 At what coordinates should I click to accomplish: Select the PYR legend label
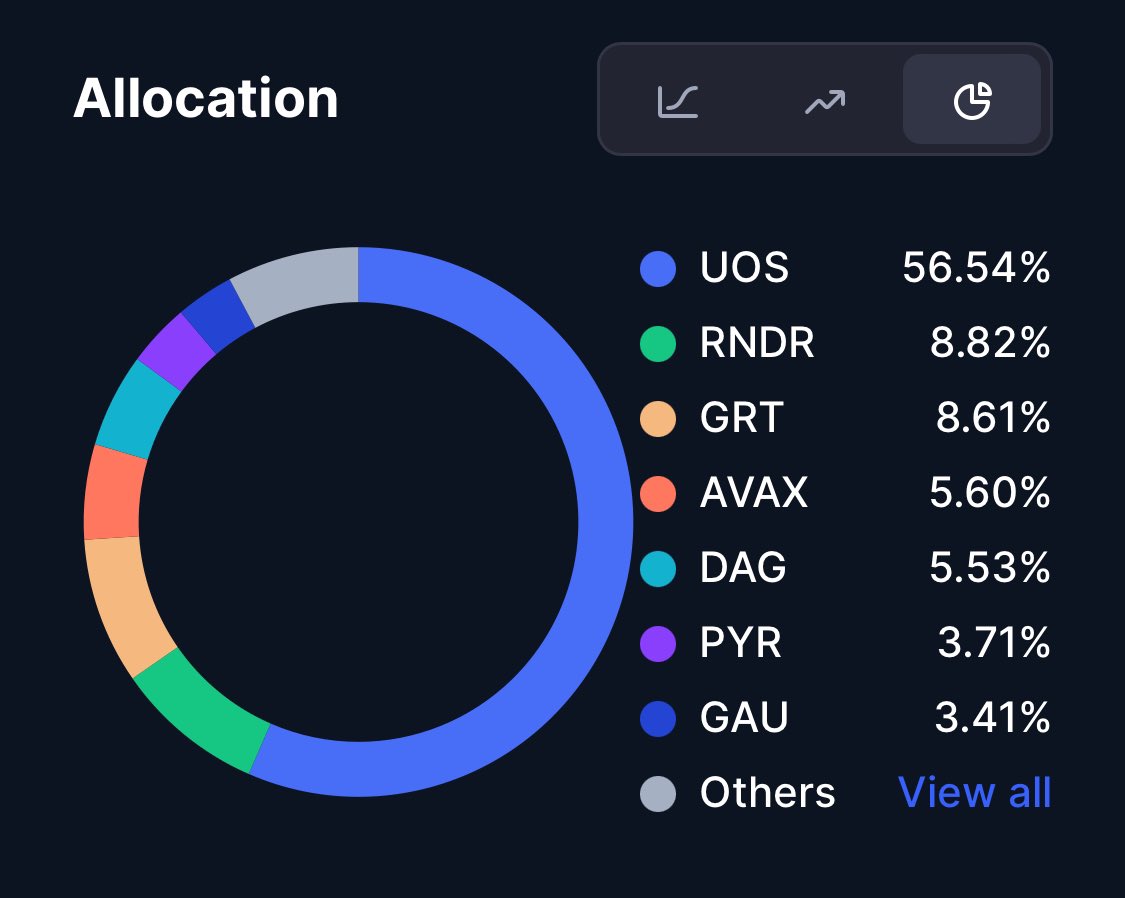(740, 642)
